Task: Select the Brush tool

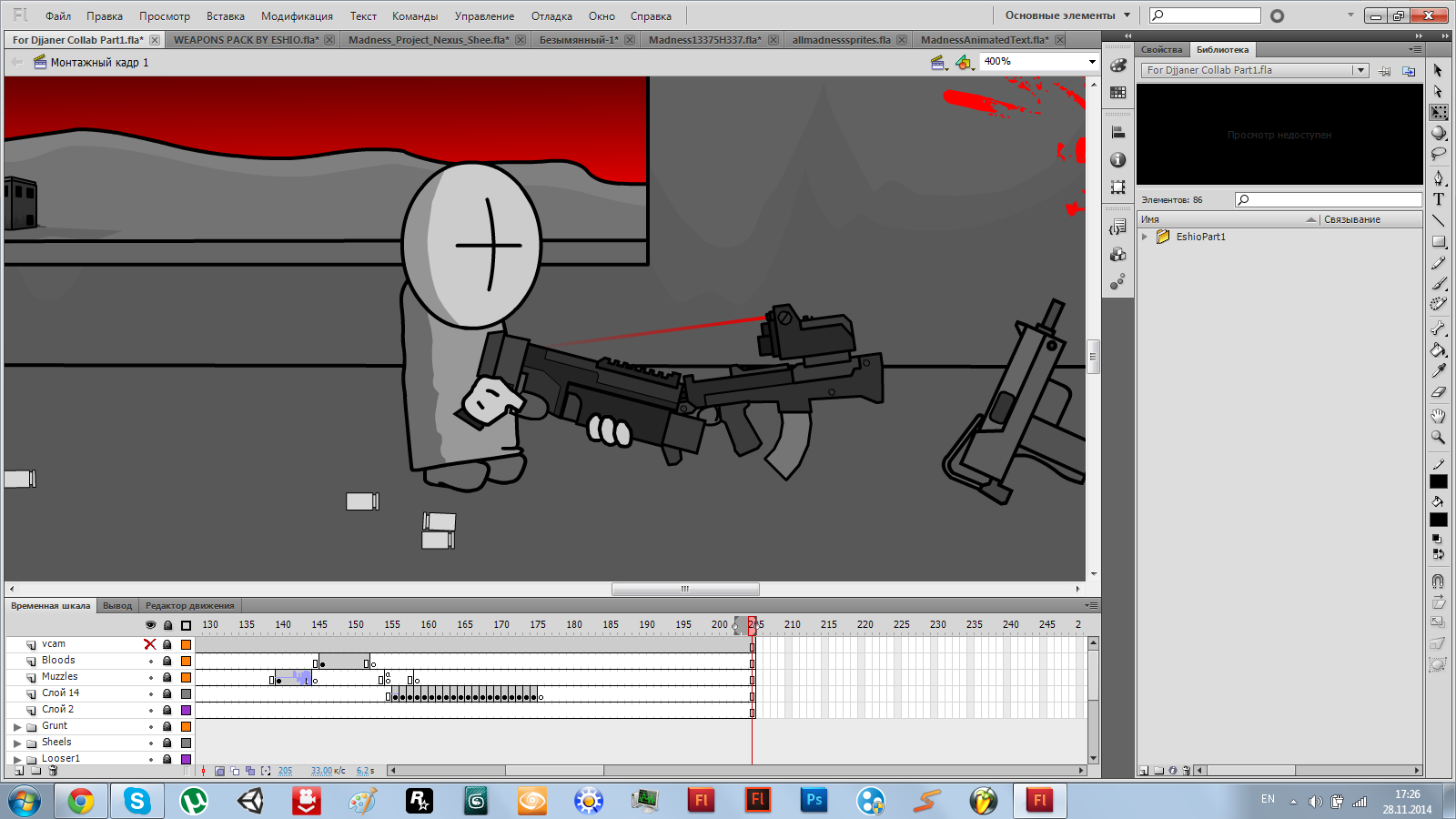Action: click(x=1438, y=284)
